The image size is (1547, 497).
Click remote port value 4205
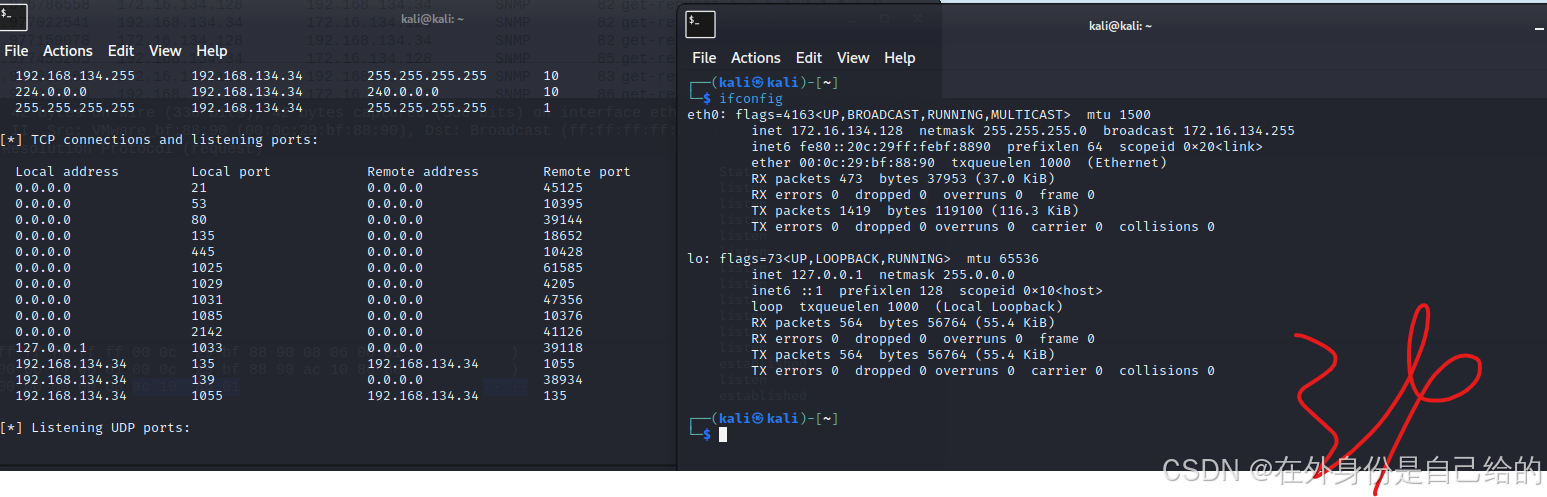click(x=559, y=283)
